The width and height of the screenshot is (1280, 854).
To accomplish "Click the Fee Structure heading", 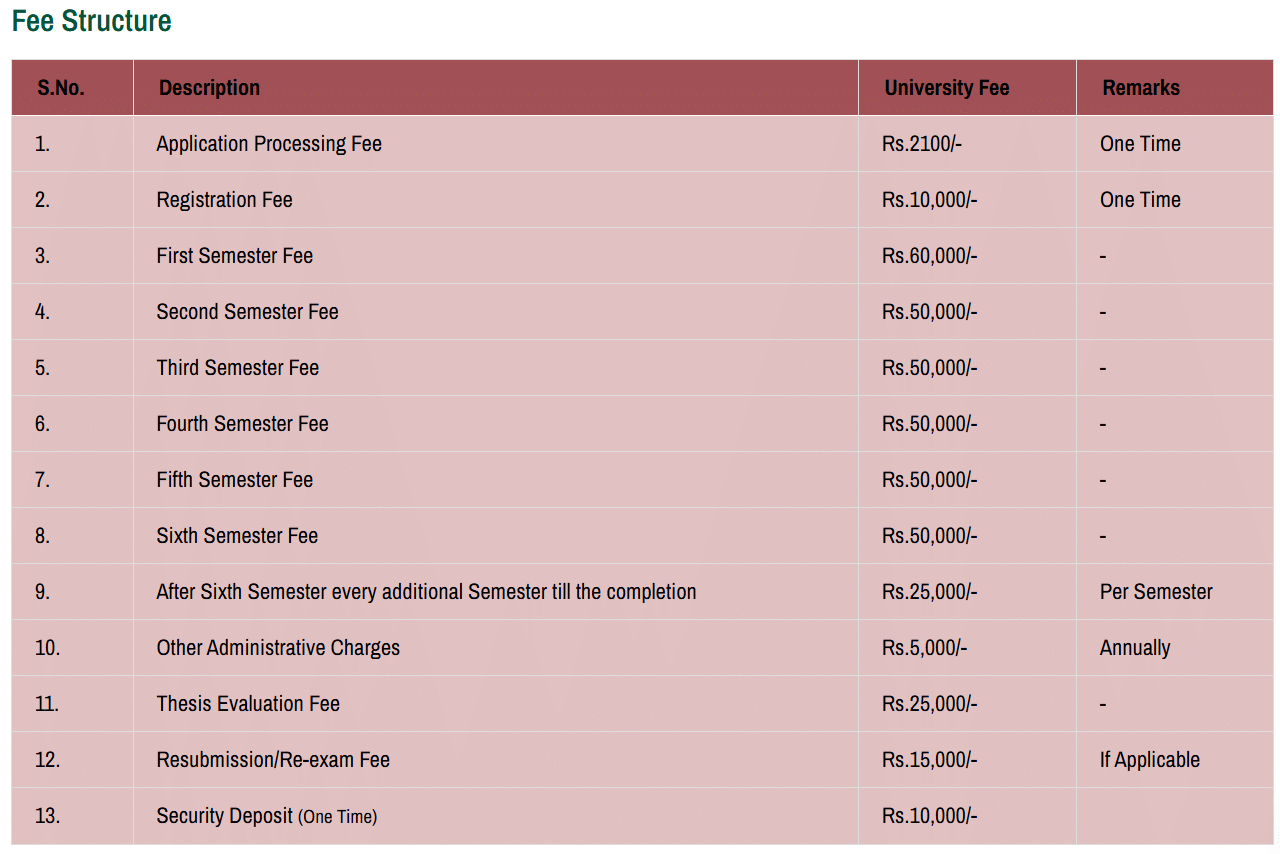I will click(92, 21).
